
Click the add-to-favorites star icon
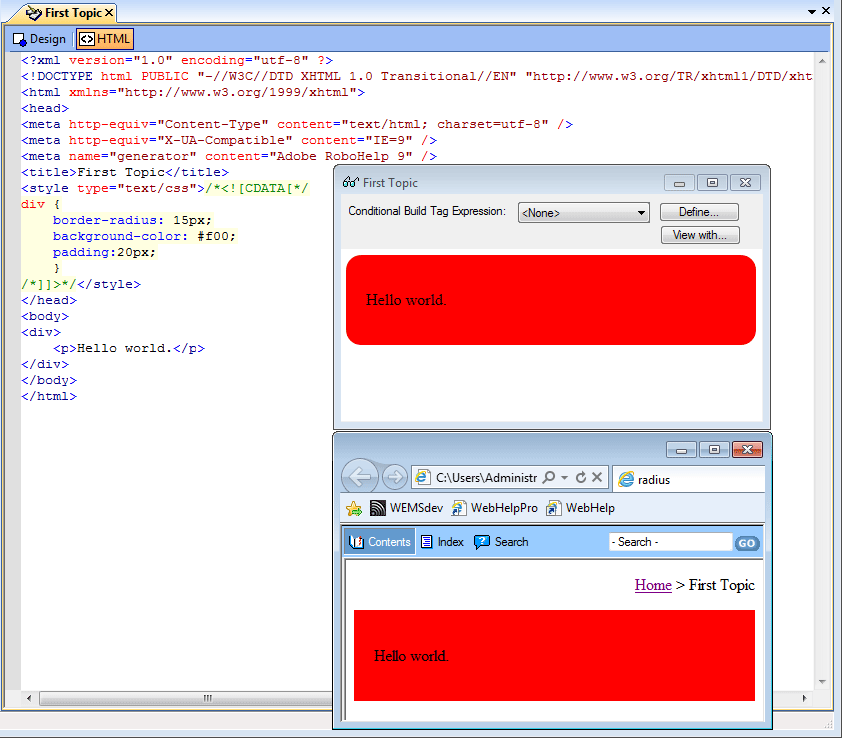(352, 508)
